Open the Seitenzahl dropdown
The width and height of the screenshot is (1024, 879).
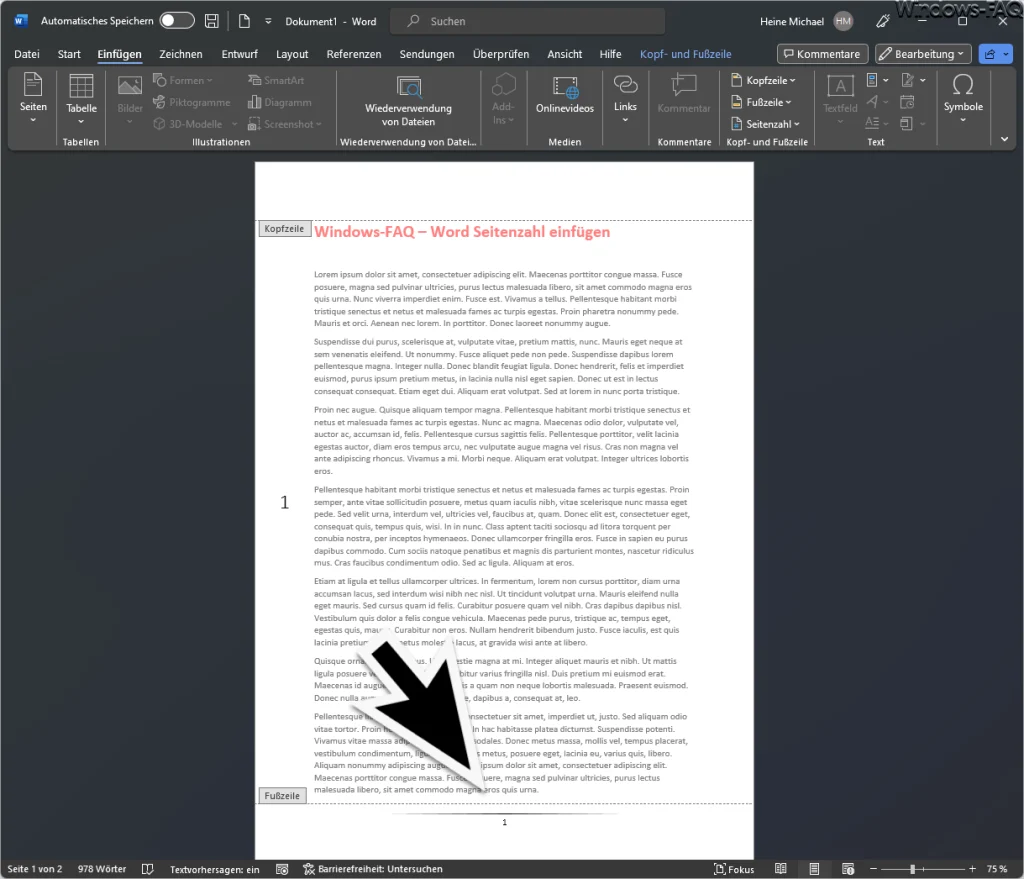[x=765, y=123]
